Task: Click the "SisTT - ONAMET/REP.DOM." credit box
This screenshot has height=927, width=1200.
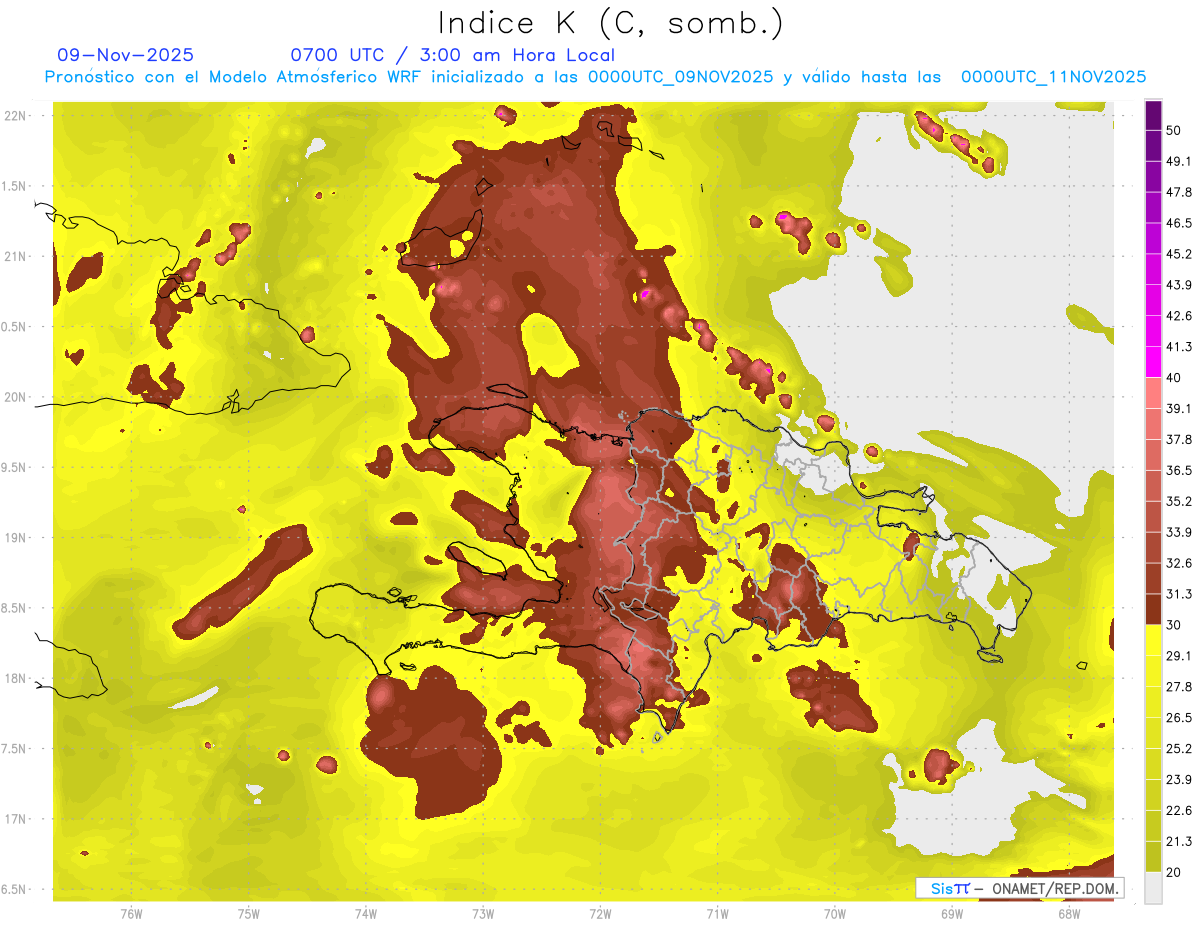Action: click(1019, 888)
